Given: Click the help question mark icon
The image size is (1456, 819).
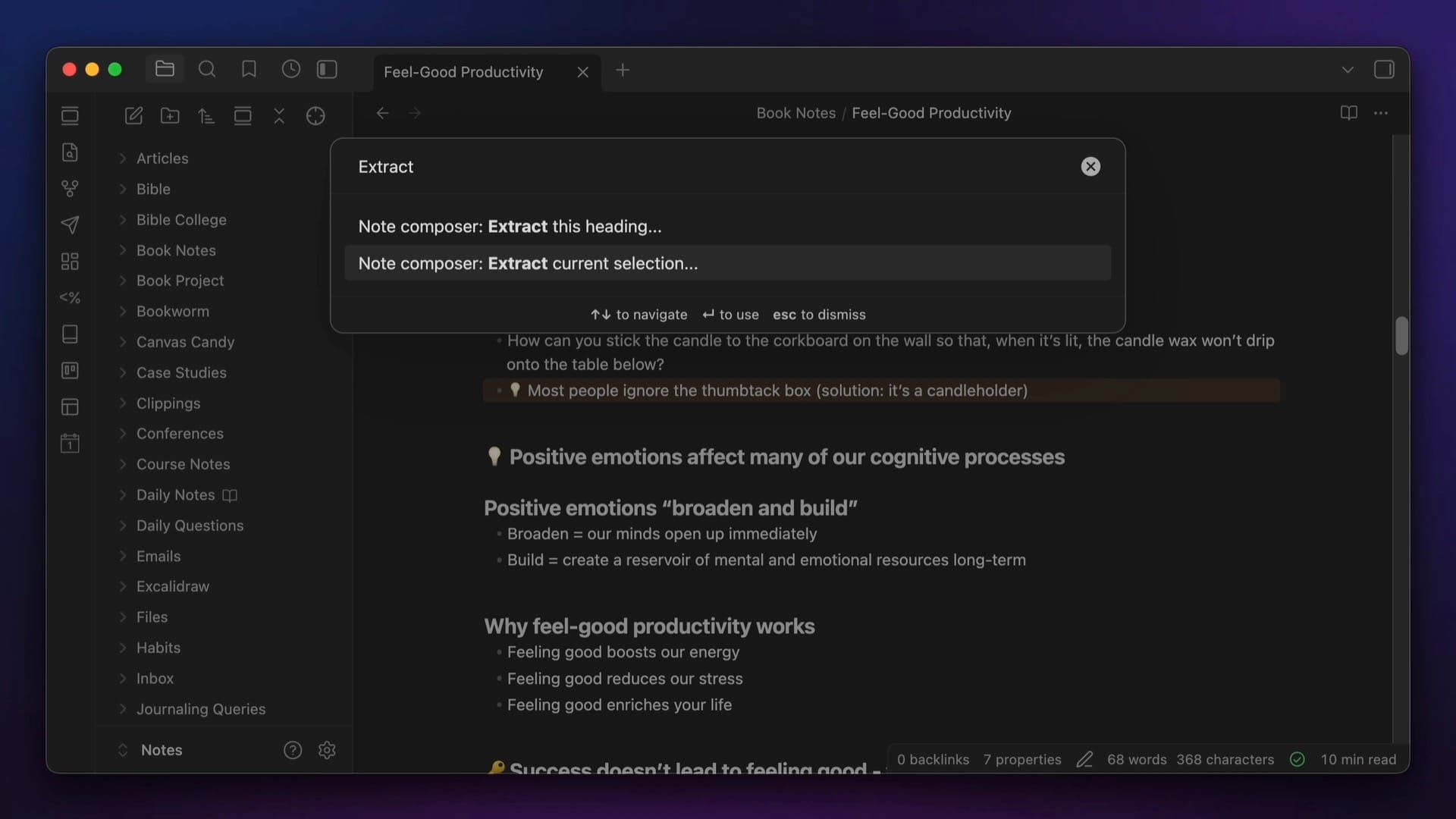Looking at the screenshot, I should click(293, 750).
